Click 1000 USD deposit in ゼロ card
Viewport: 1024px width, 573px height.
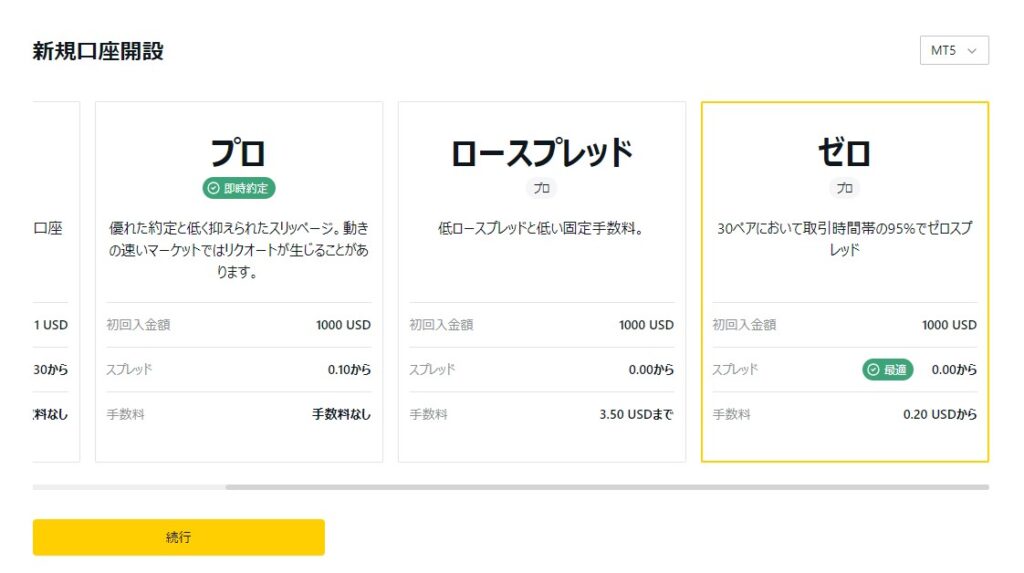pos(950,325)
